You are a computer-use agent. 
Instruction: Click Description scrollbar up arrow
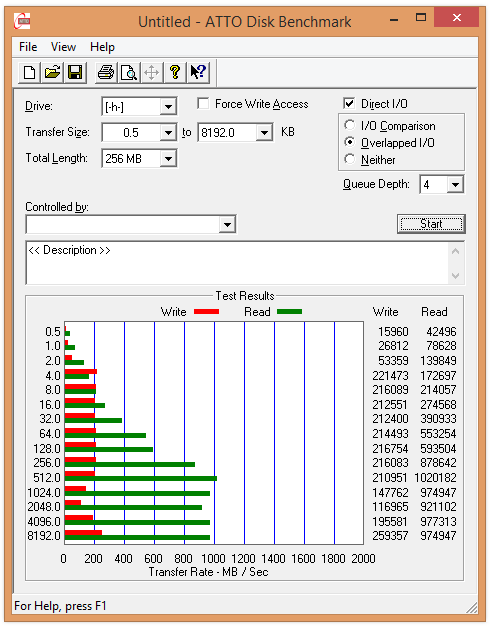(456, 252)
